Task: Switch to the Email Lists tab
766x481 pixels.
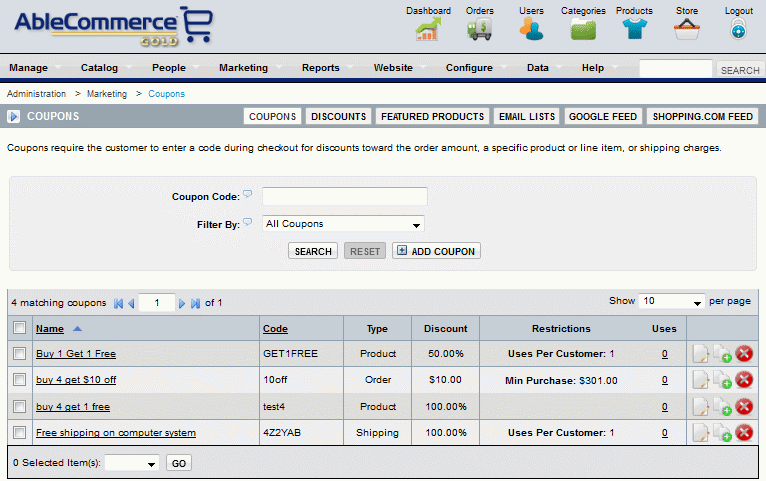Action: [x=527, y=117]
